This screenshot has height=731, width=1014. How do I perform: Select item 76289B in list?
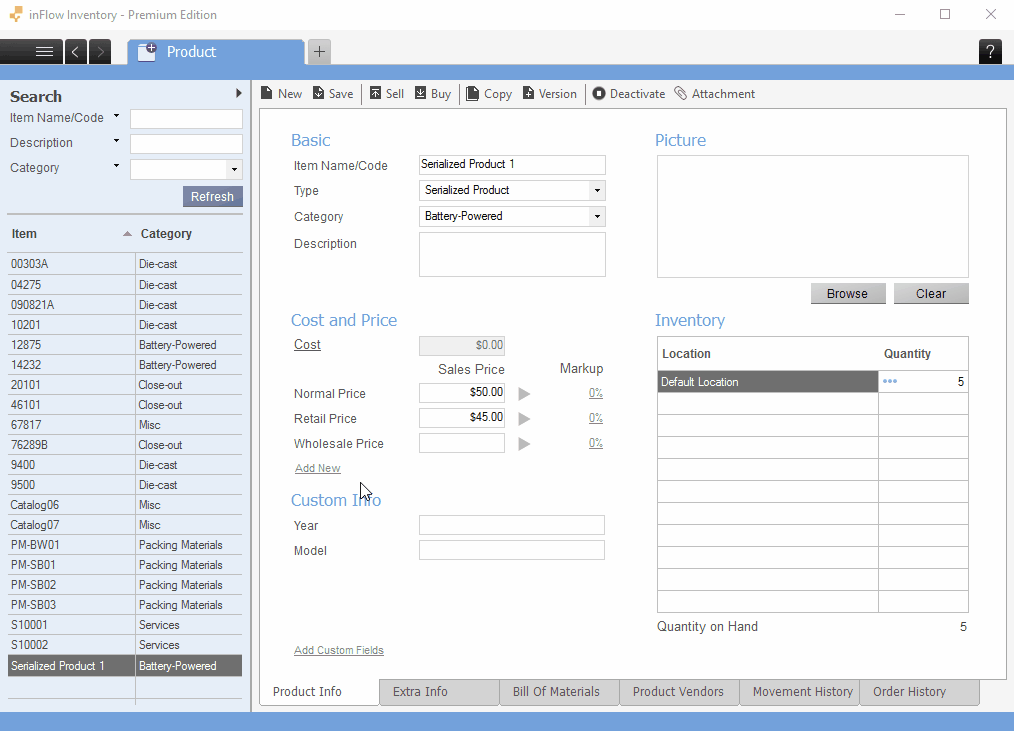tap(125, 445)
